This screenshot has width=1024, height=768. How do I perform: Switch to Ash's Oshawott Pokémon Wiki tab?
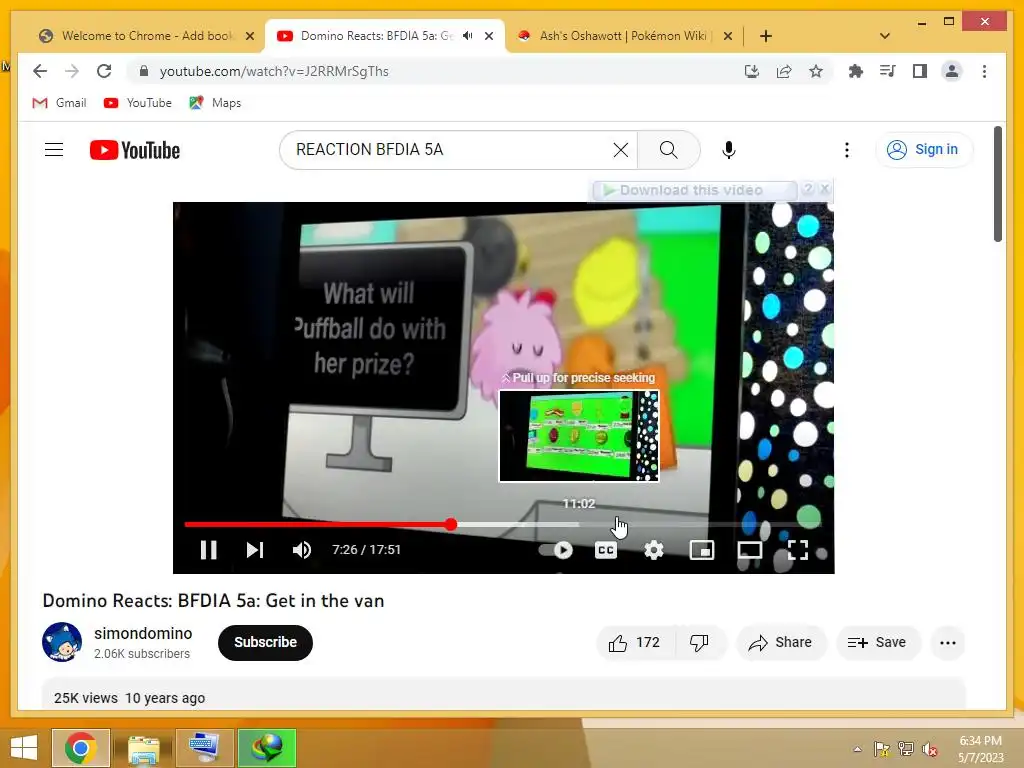tap(624, 36)
